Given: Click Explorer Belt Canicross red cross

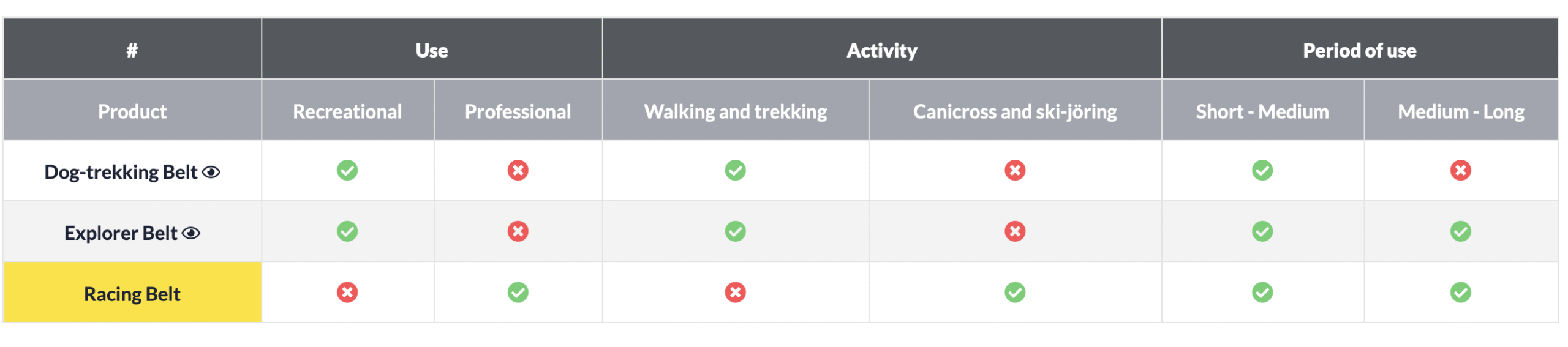Looking at the screenshot, I should click(x=1014, y=232).
